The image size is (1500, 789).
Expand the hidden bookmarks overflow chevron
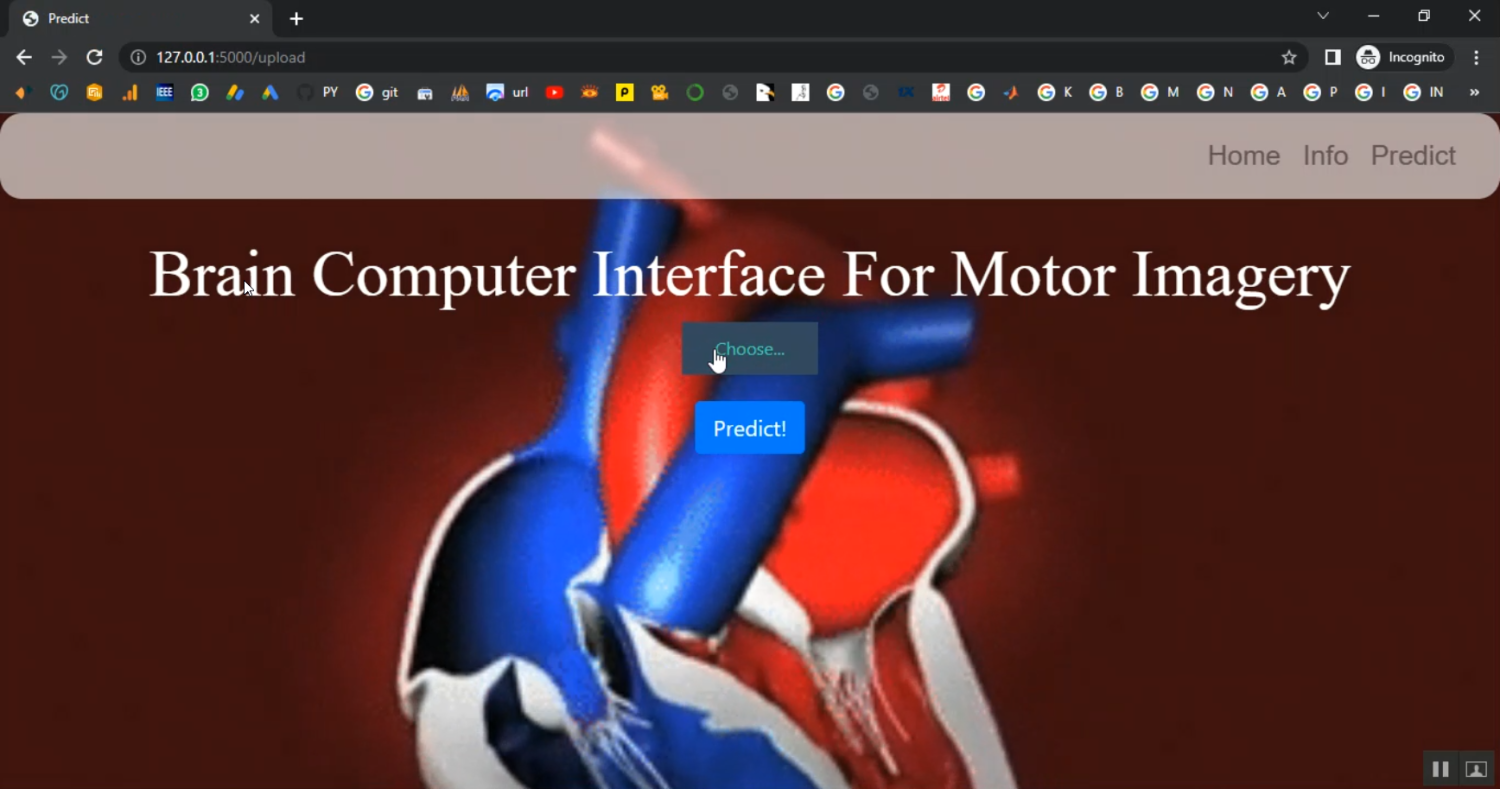tap(1474, 93)
